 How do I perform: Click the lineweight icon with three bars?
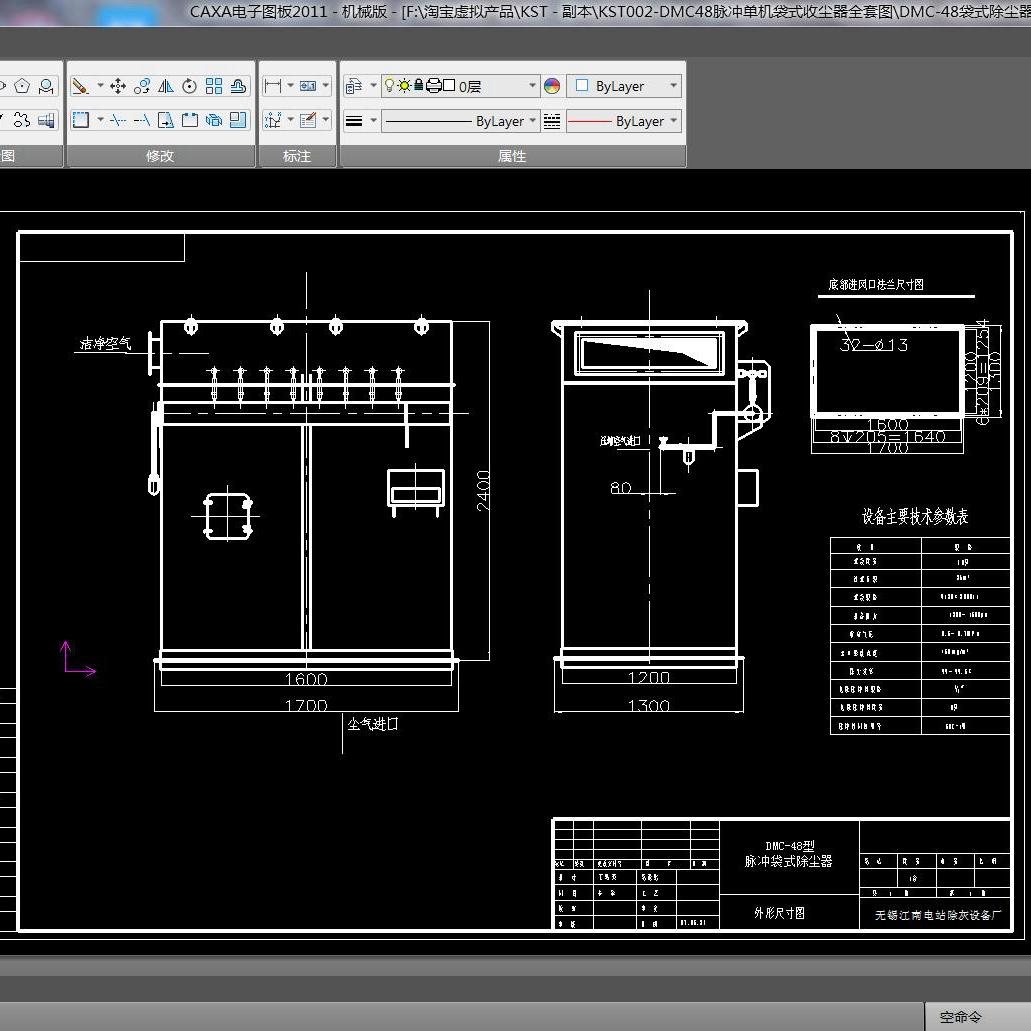[354, 121]
